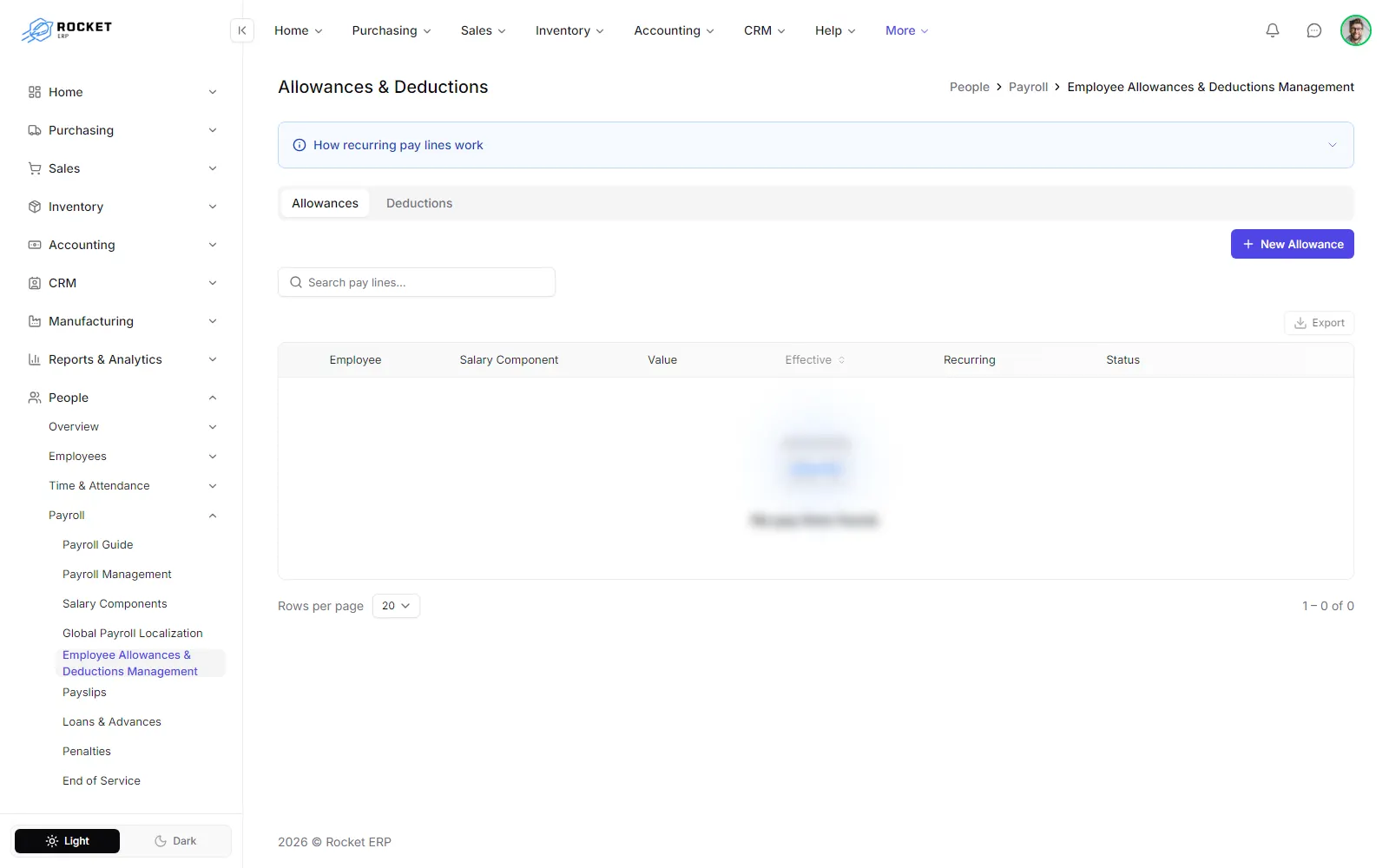Collapse the Payroll submenu chevron
This screenshot has width=1389, height=868.
tap(213, 516)
